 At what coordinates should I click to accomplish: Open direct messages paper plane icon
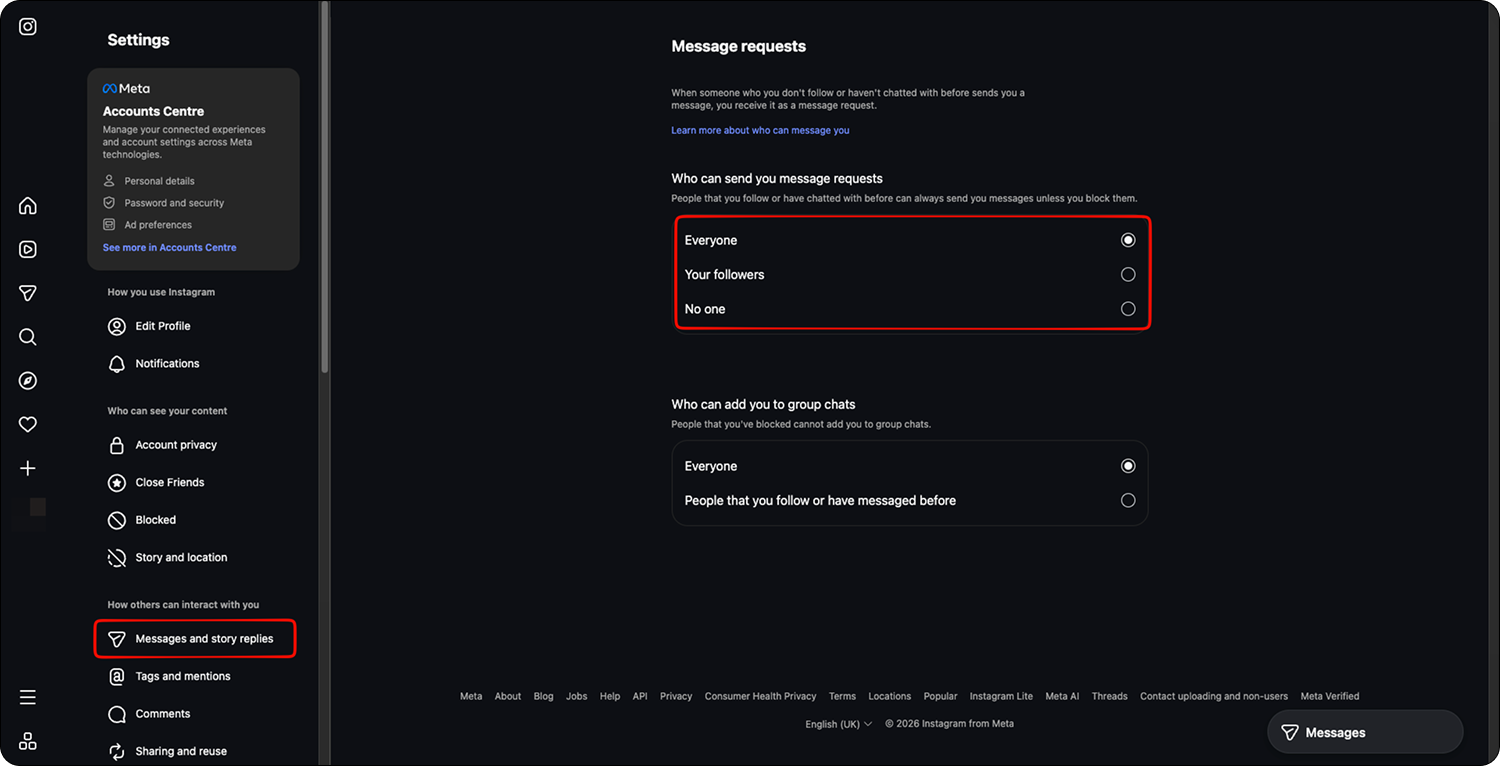coord(28,293)
